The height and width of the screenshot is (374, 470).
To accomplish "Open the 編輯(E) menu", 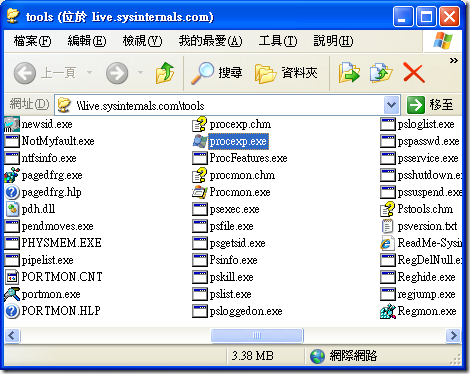I will click(87, 41).
